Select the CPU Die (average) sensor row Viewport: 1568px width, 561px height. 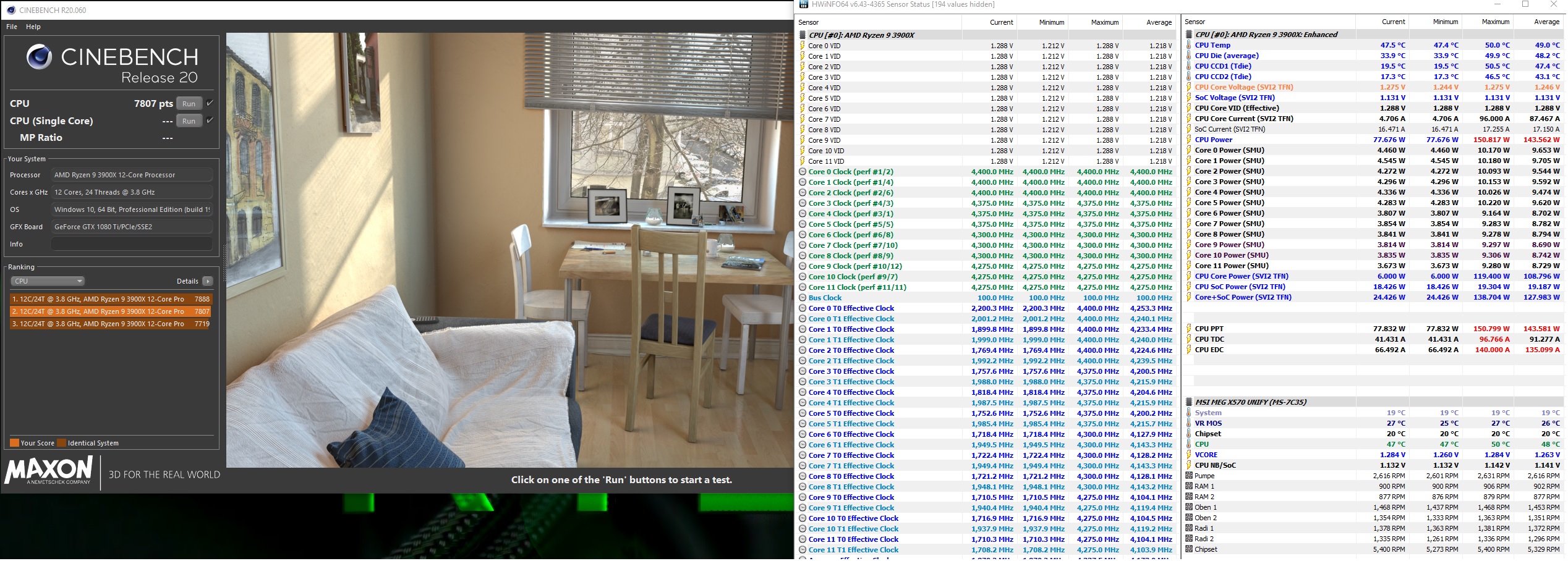tap(1373, 56)
